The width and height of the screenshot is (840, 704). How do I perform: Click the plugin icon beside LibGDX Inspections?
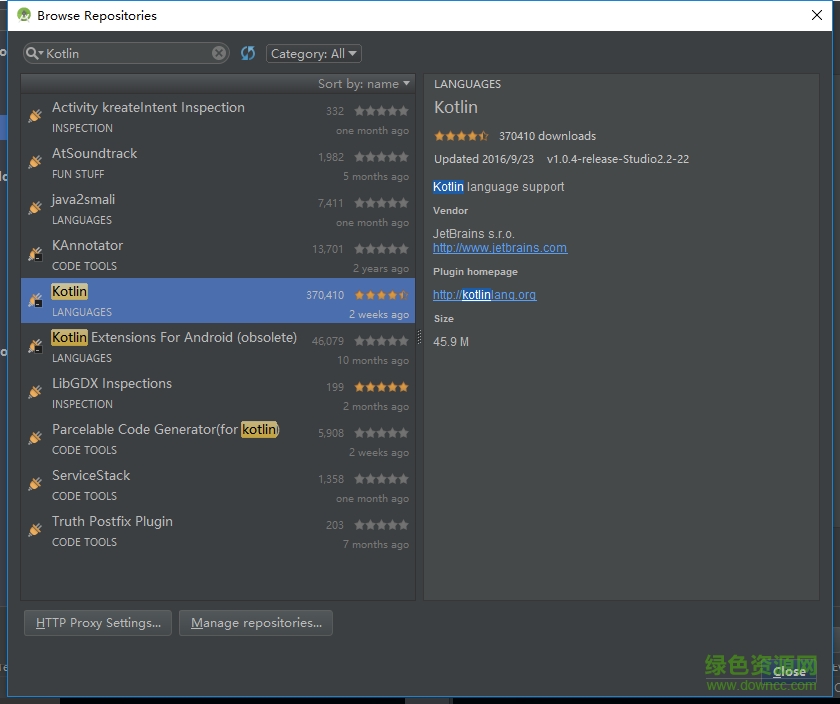click(x=35, y=393)
